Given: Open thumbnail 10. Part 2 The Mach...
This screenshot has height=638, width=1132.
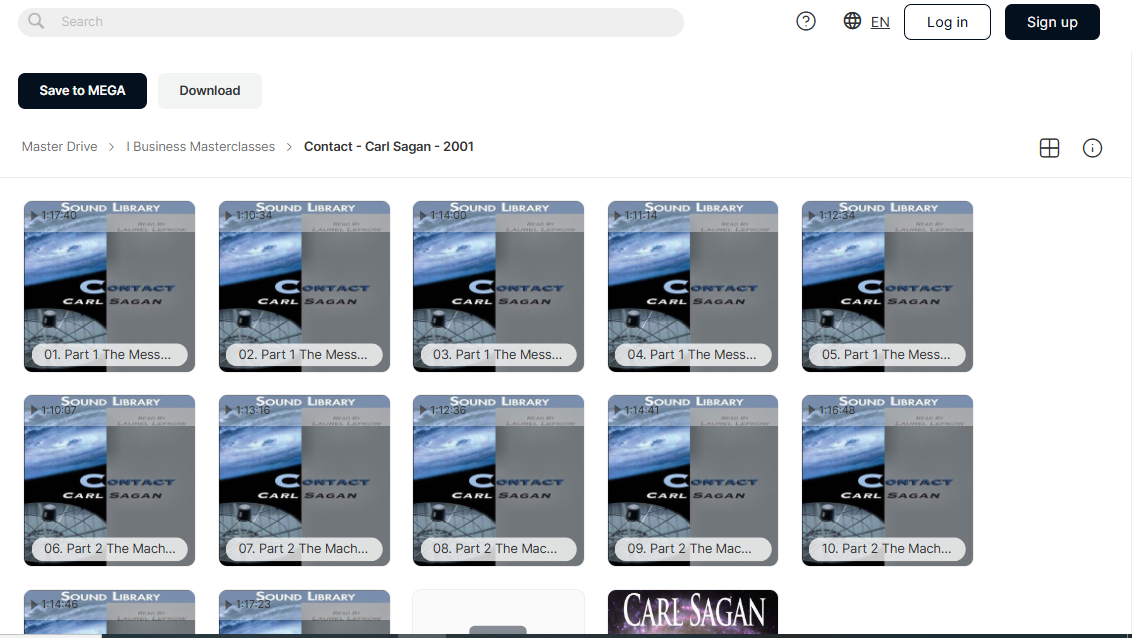Looking at the screenshot, I should [x=887, y=481].
